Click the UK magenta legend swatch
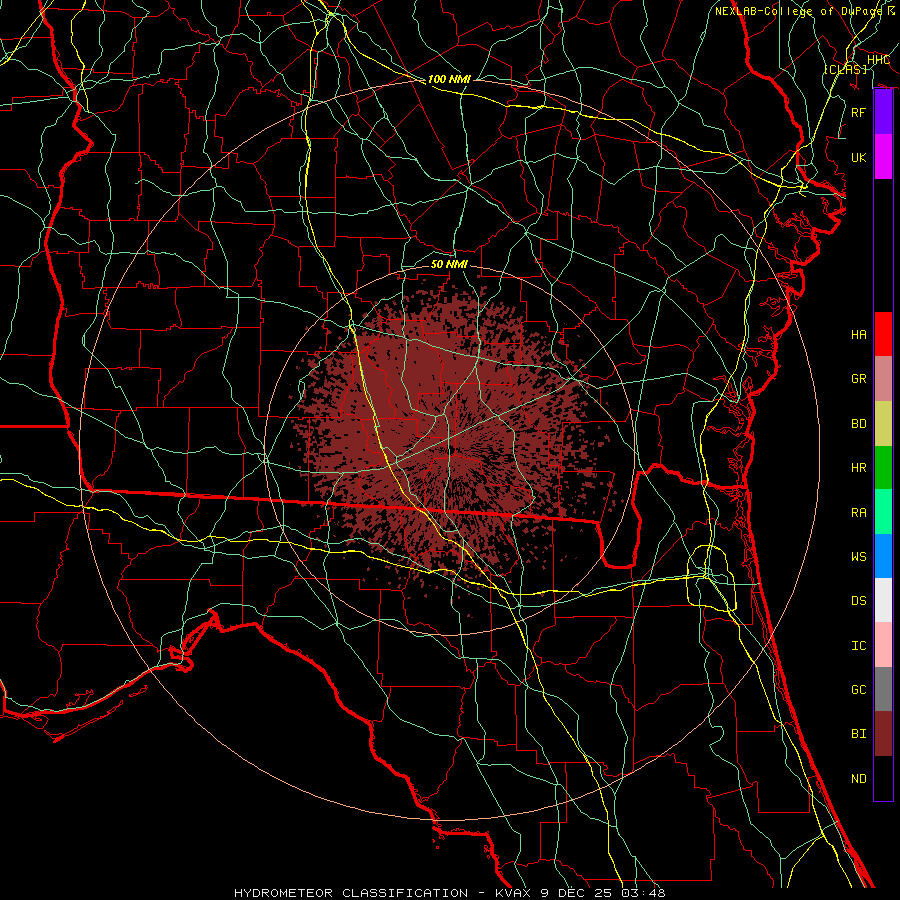 [883, 157]
